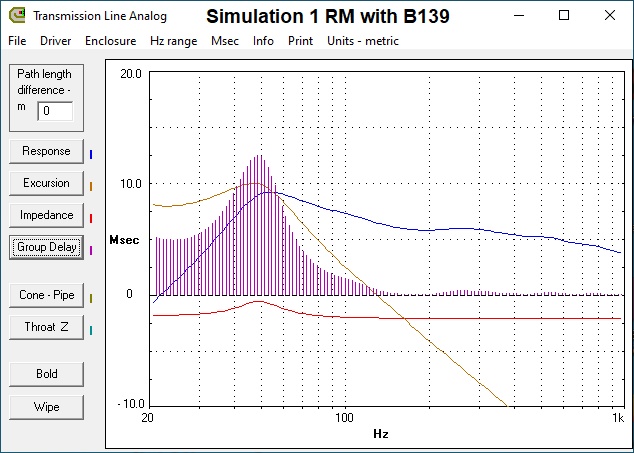Click the orange Excursion color marker
Screen dimensions: 634x453
(x=91, y=186)
